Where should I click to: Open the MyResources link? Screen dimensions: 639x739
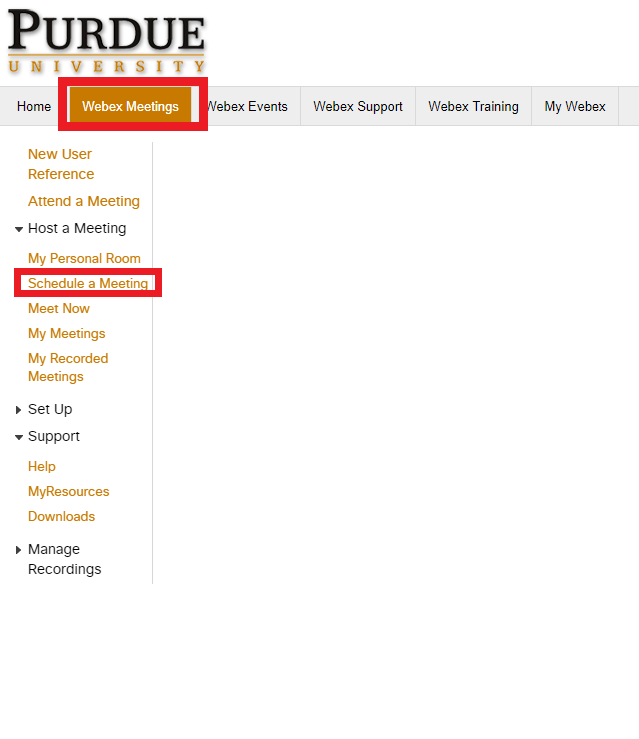69,492
